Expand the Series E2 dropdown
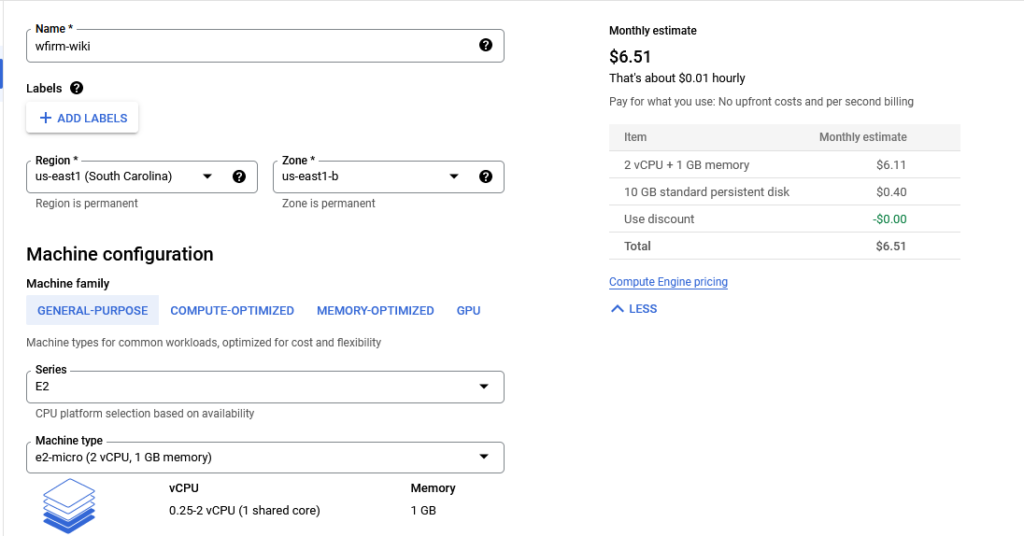 [x=265, y=387]
